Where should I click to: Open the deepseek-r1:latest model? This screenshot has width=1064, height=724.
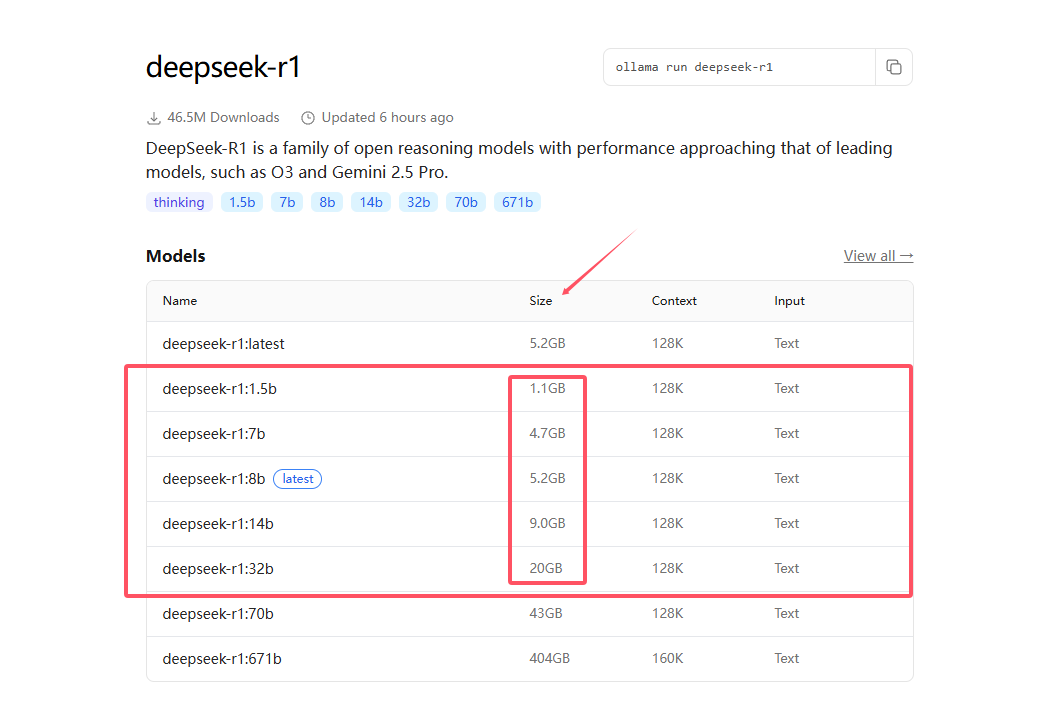coord(223,344)
